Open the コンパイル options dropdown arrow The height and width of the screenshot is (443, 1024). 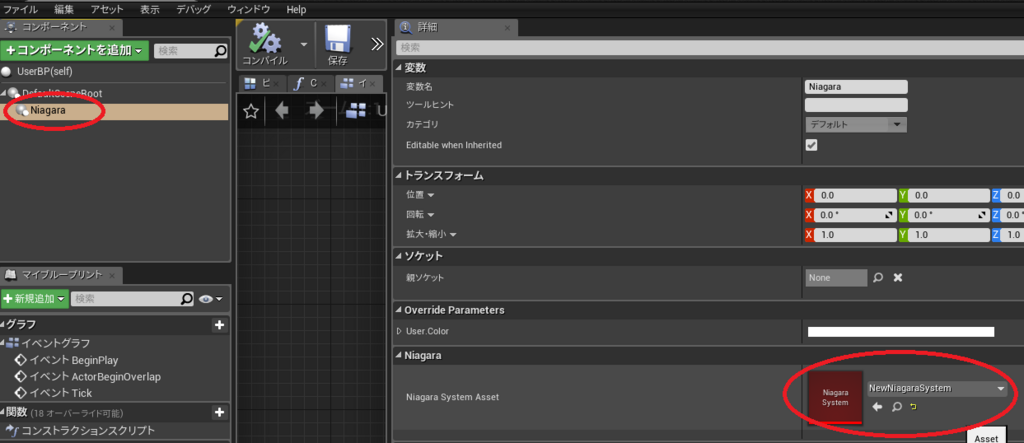tap(304, 44)
